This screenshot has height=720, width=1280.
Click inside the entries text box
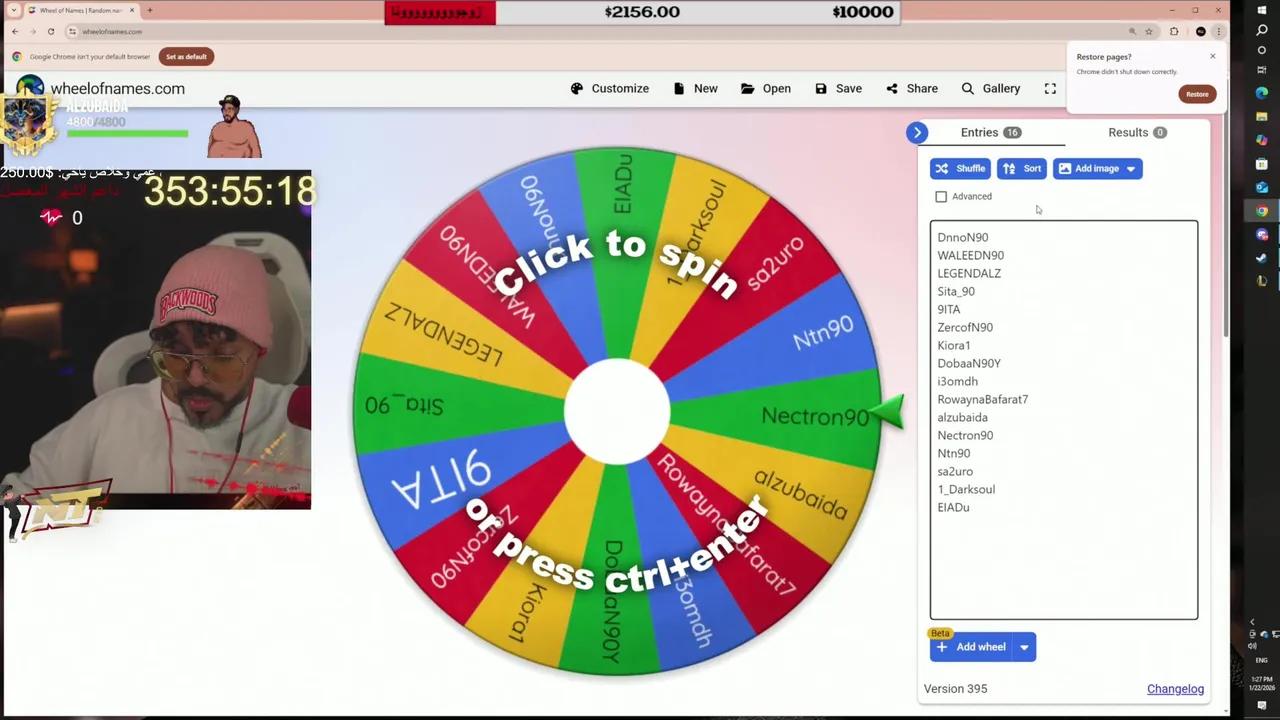(x=1064, y=420)
